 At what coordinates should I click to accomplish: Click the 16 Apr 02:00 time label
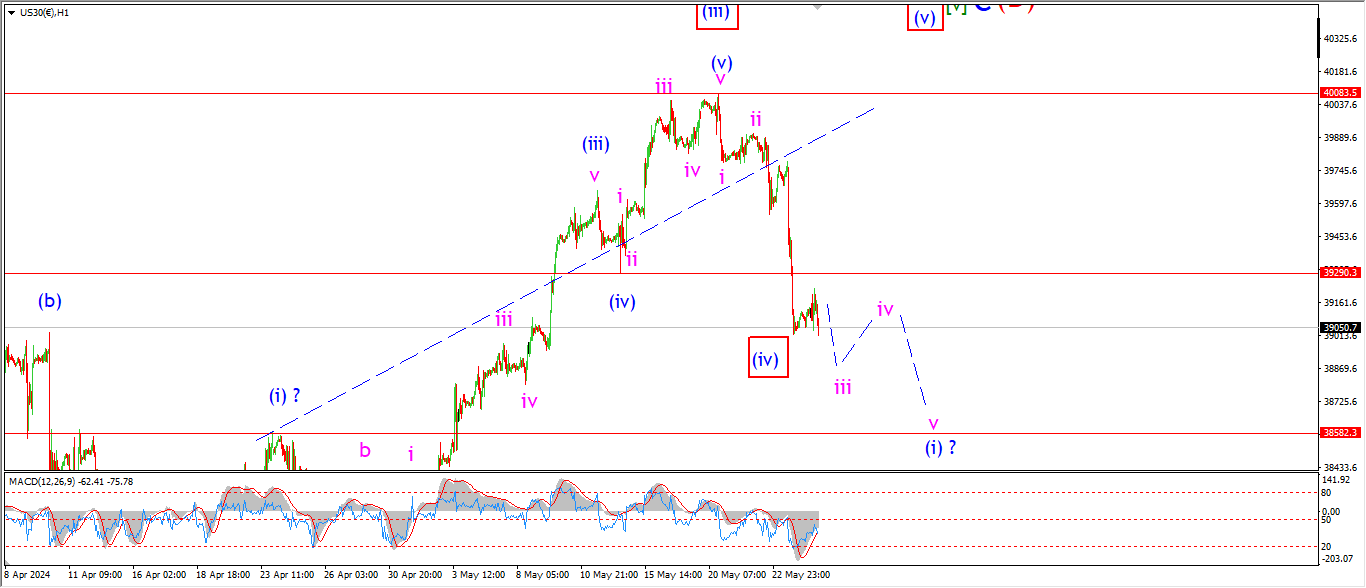click(160, 576)
